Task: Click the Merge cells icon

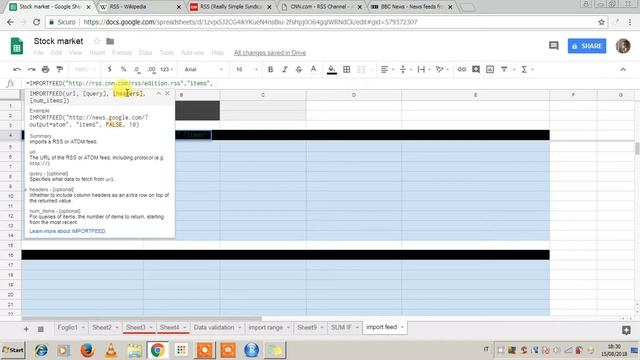Action: pos(361,69)
